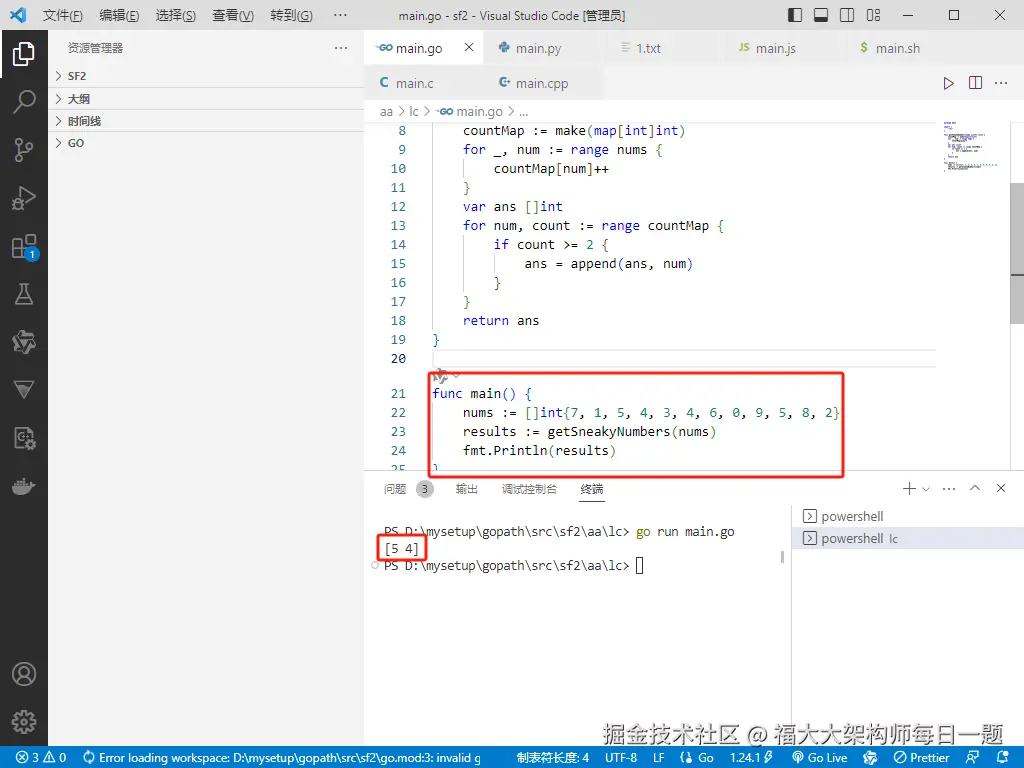Open notifications bell in status bar
Viewport: 1024px width, 768px height.
[x=1004, y=758]
